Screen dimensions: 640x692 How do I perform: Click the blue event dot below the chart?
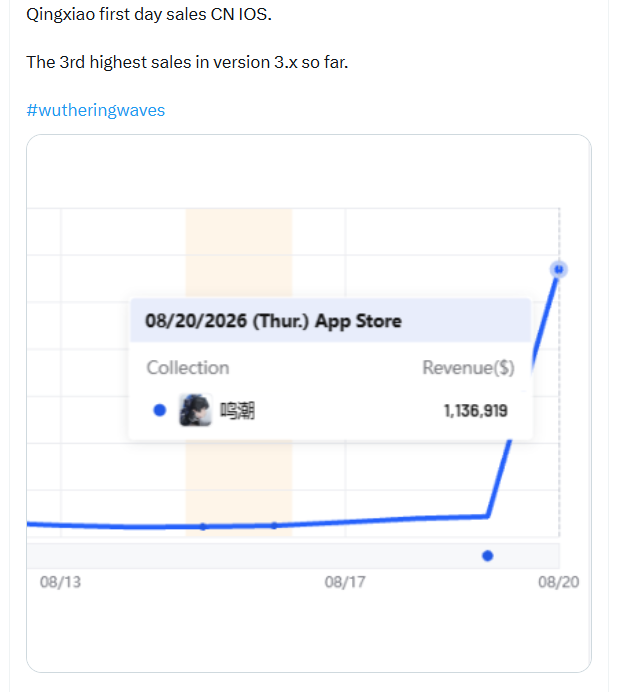488,556
